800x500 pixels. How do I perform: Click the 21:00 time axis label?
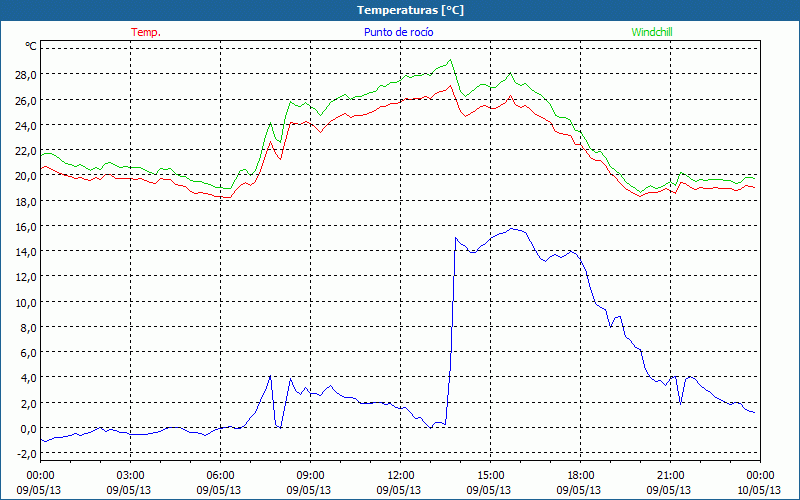pos(670,476)
